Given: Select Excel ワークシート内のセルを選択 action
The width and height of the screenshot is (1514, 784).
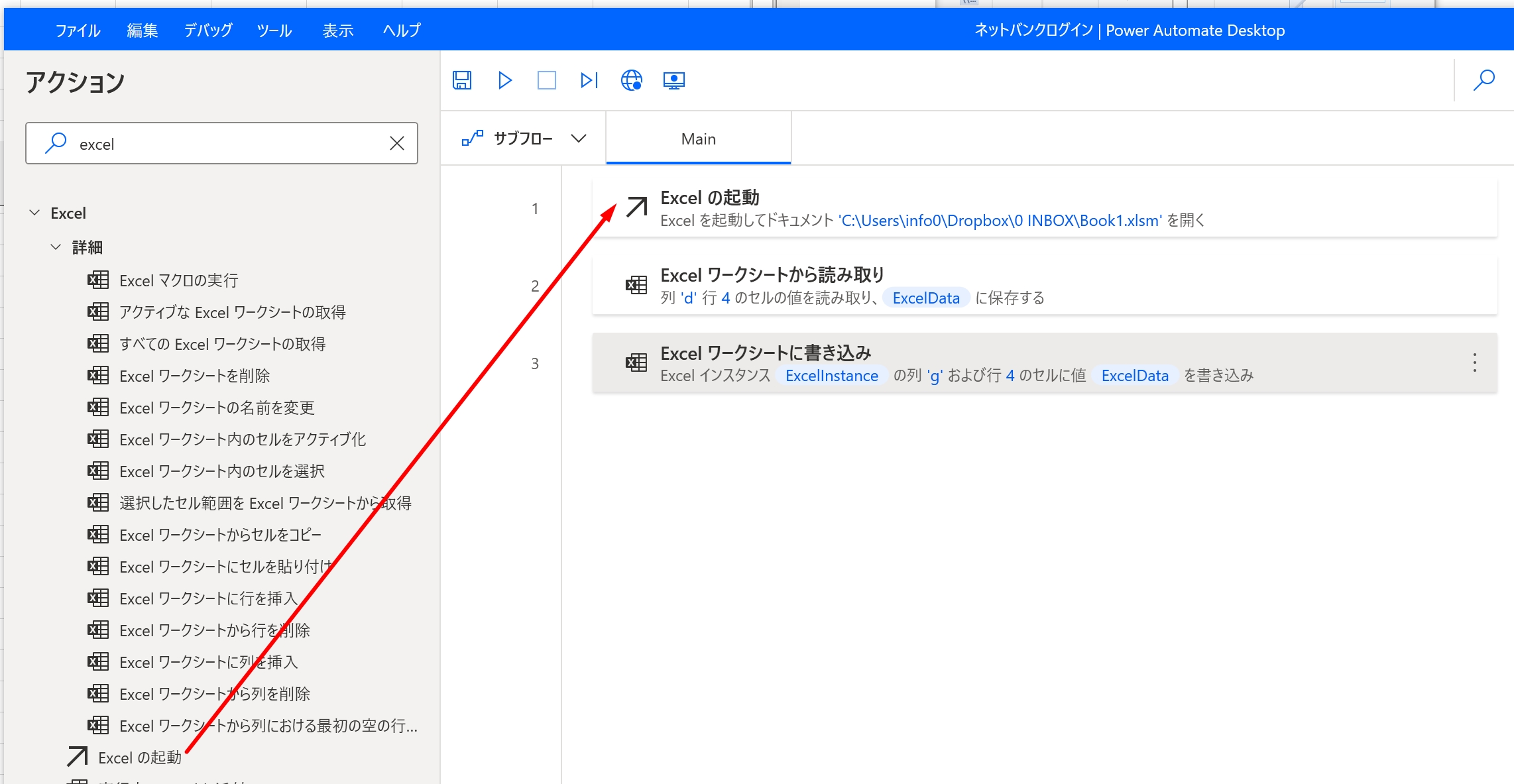Looking at the screenshot, I should (222, 471).
